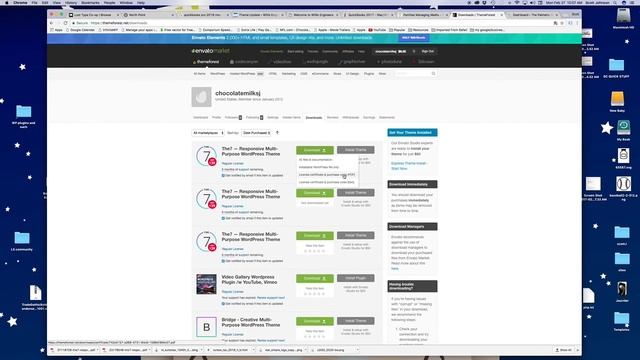The height and width of the screenshot is (360, 640).
Task: Click Chrome's back arrow button
Action: point(51,23)
